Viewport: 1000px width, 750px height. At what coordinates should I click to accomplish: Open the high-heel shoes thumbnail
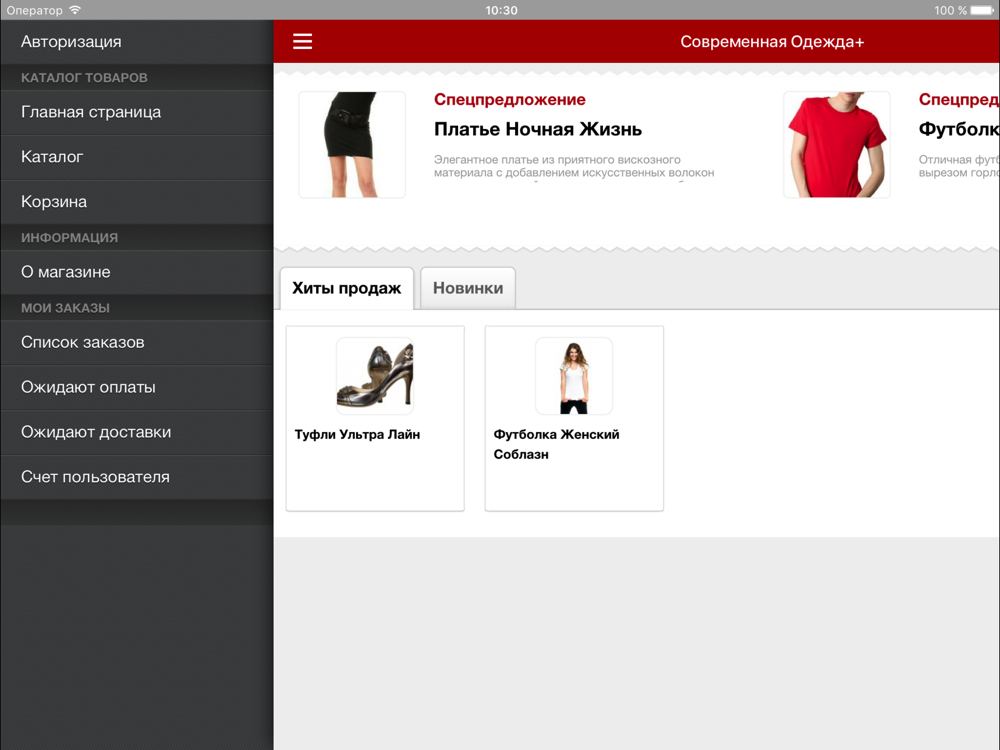pos(375,376)
